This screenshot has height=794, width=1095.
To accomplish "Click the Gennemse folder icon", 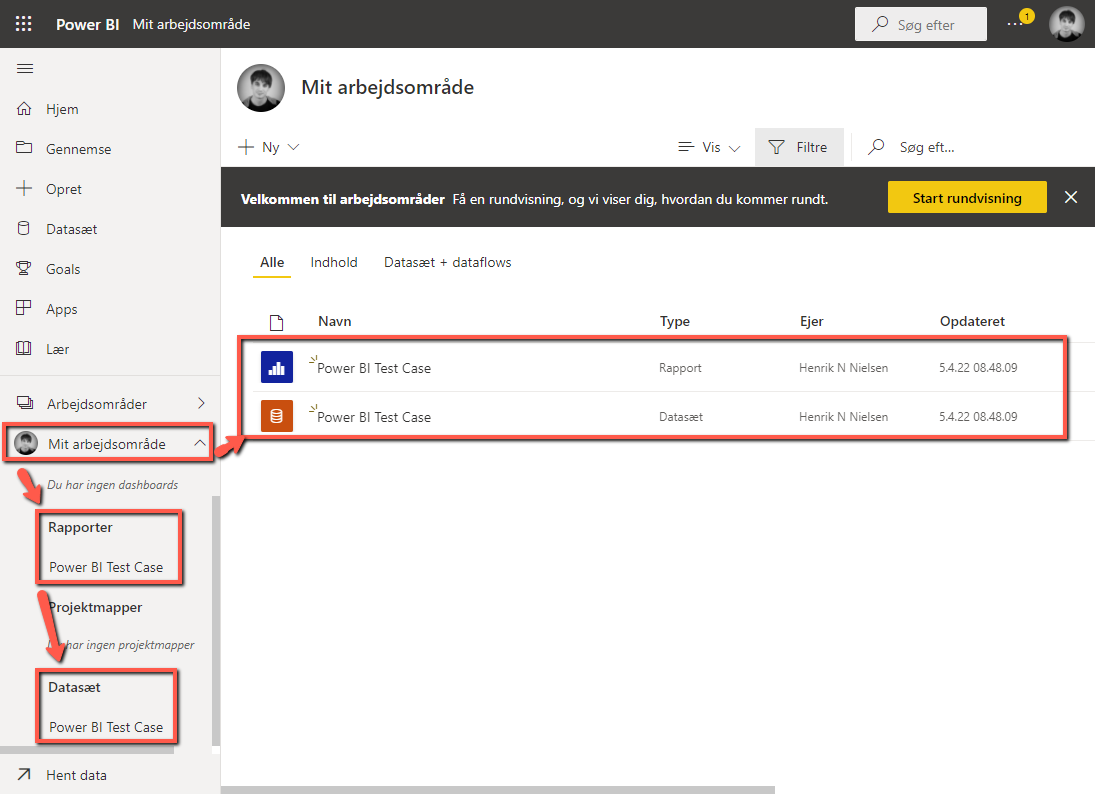I will coord(24,147).
